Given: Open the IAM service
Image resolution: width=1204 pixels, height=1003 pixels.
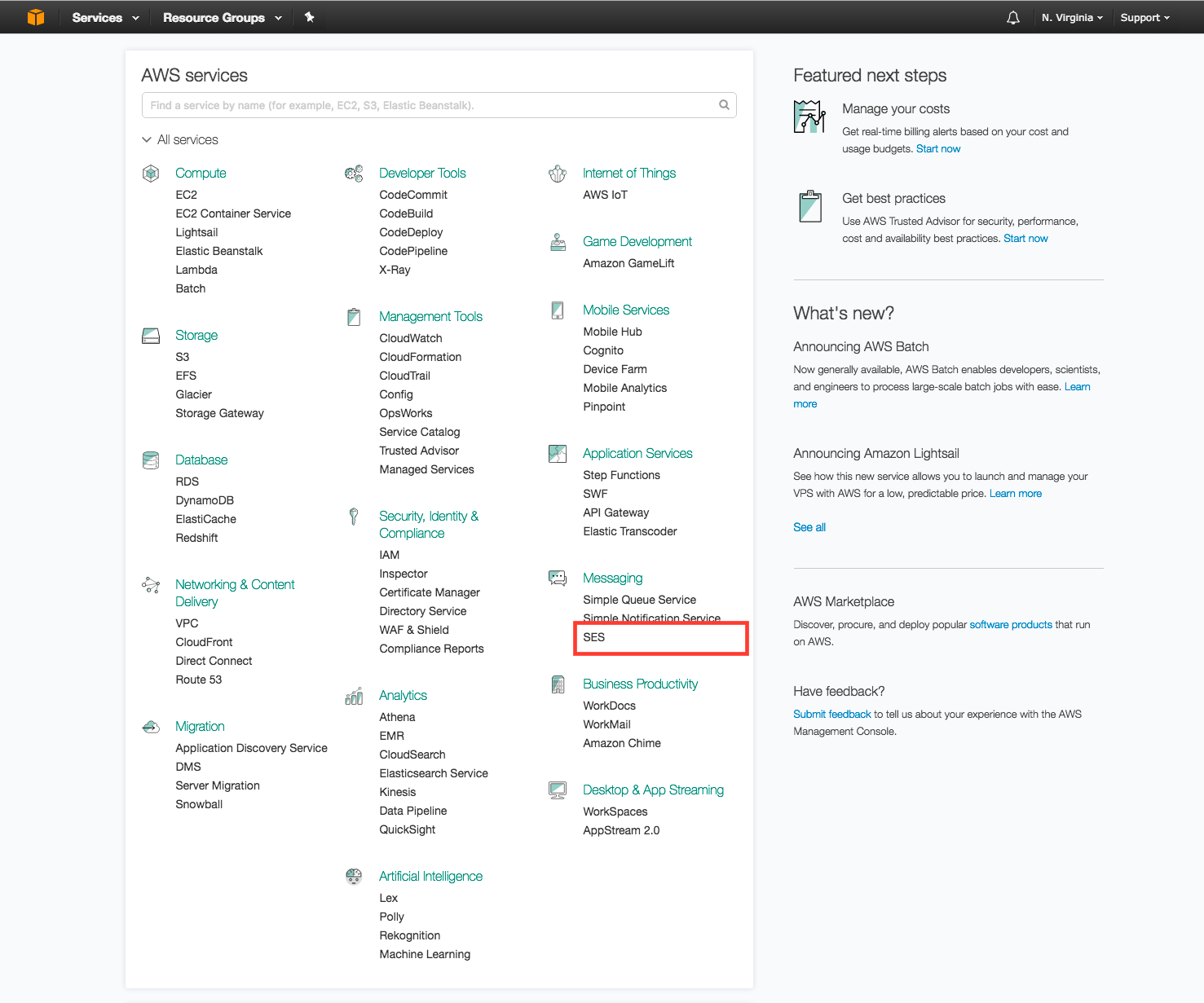Looking at the screenshot, I should click(x=390, y=555).
